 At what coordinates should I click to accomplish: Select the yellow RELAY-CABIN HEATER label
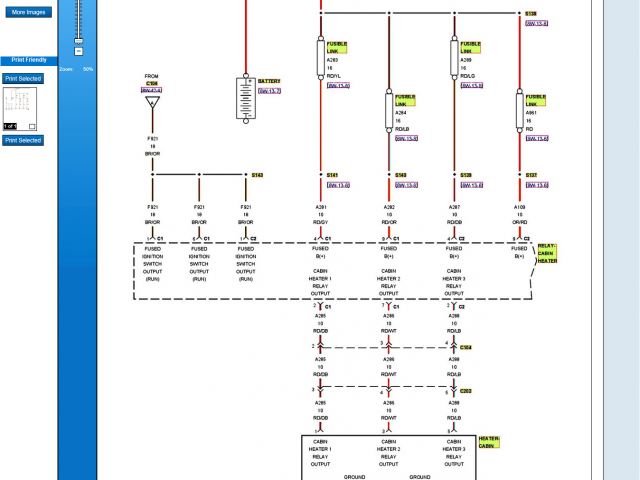pyautogui.click(x=547, y=253)
